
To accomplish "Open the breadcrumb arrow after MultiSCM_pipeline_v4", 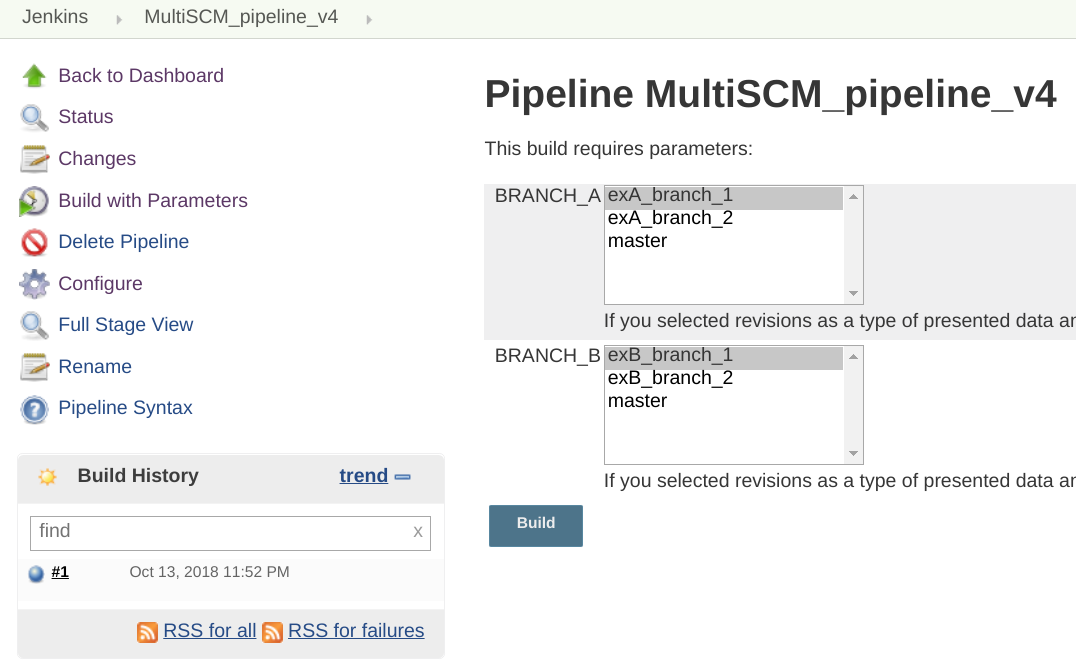I will click(369, 19).
